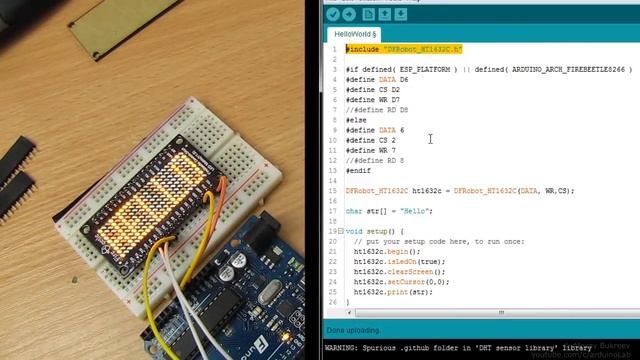Click the DHT sensor library warning text
640x360 pixels.
point(458,348)
